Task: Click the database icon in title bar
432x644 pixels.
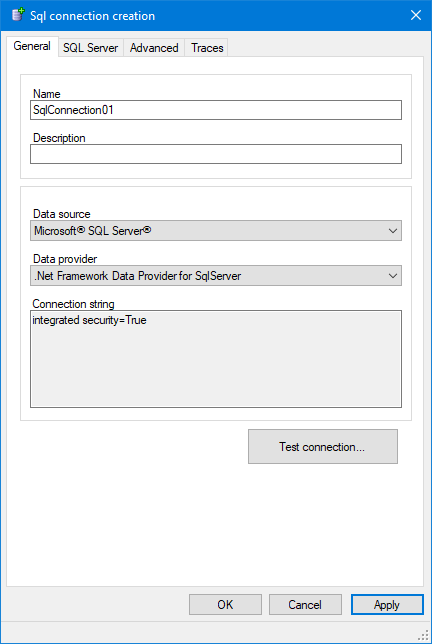Action: click(18, 15)
